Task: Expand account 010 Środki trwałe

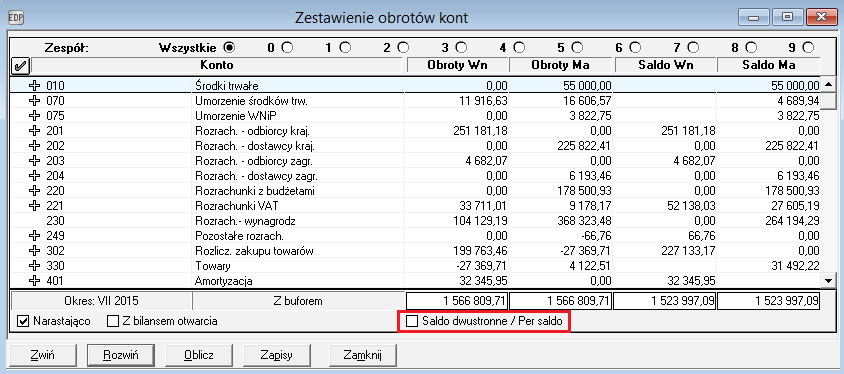Action: pos(35,85)
